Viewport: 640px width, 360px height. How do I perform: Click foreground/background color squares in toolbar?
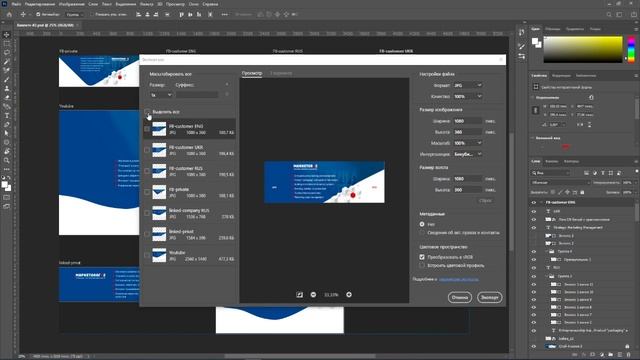point(7,186)
